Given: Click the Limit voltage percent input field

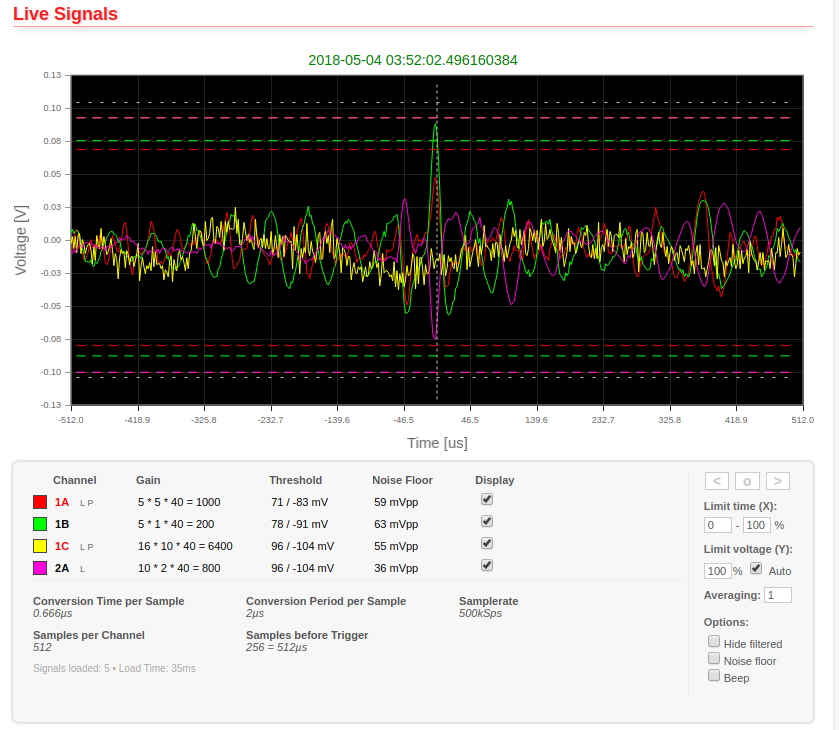Looking at the screenshot, I should [717, 571].
